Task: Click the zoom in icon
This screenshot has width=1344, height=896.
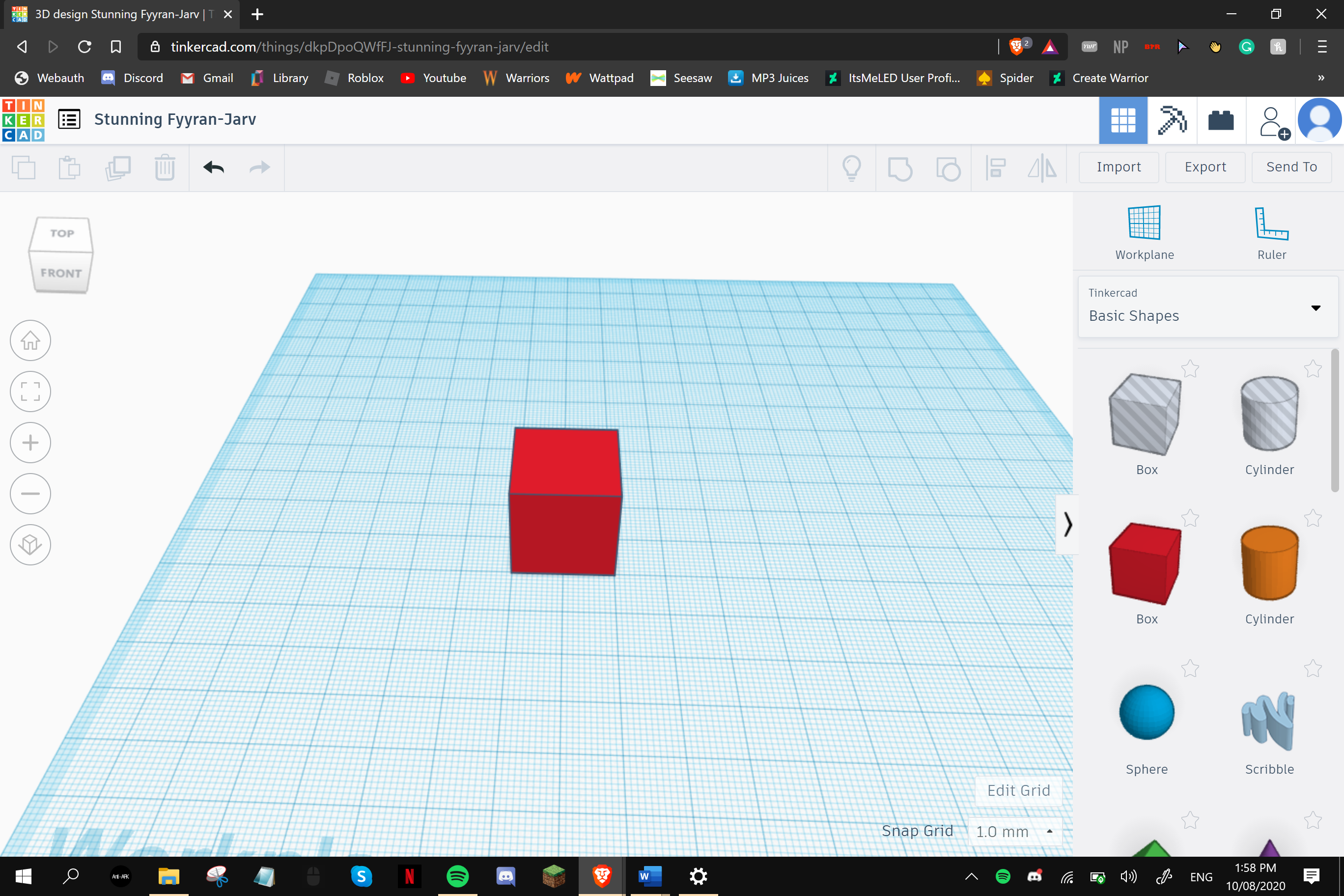Action: tap(30, 441)
